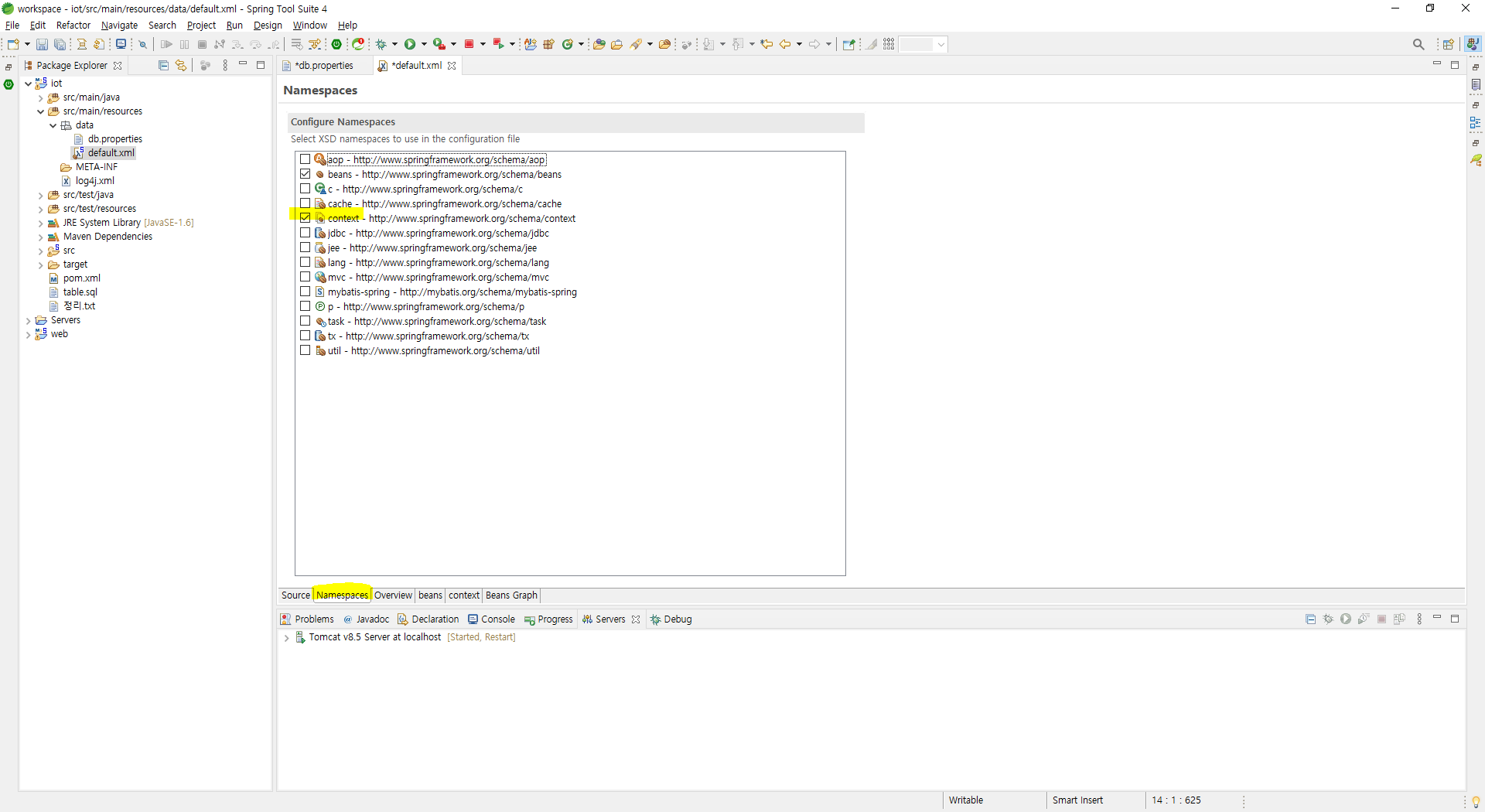
Task: Open the Problems view tab
Action: pos(307,619)
